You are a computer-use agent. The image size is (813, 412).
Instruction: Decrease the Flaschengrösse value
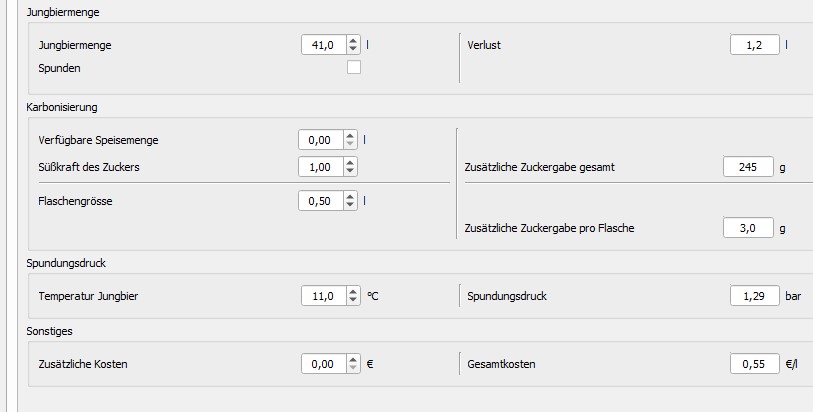pos(350,205)
